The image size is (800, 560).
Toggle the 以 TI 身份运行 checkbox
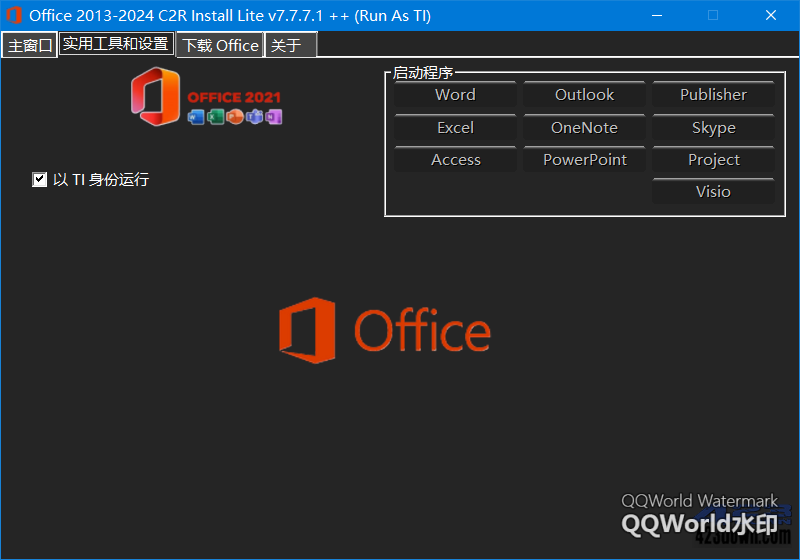(39, 180)
